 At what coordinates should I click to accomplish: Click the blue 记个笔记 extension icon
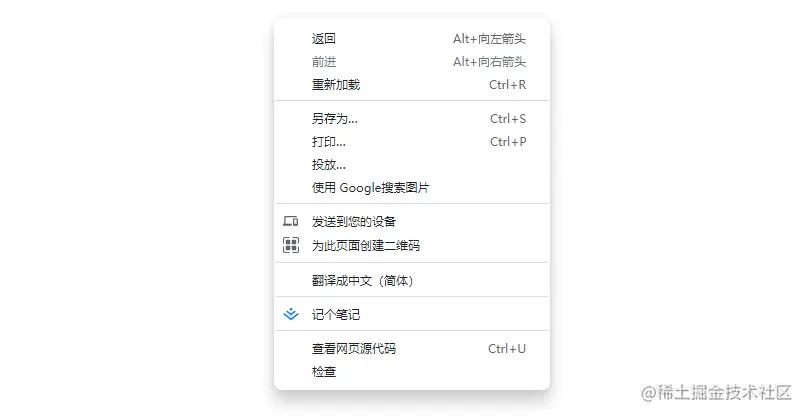[291, 314]
